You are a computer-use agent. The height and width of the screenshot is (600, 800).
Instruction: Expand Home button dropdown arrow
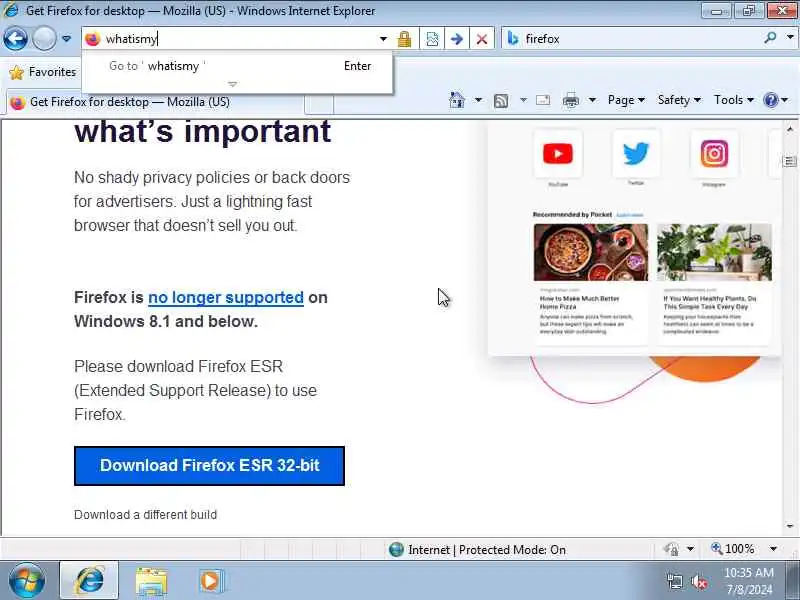point(478,100)
